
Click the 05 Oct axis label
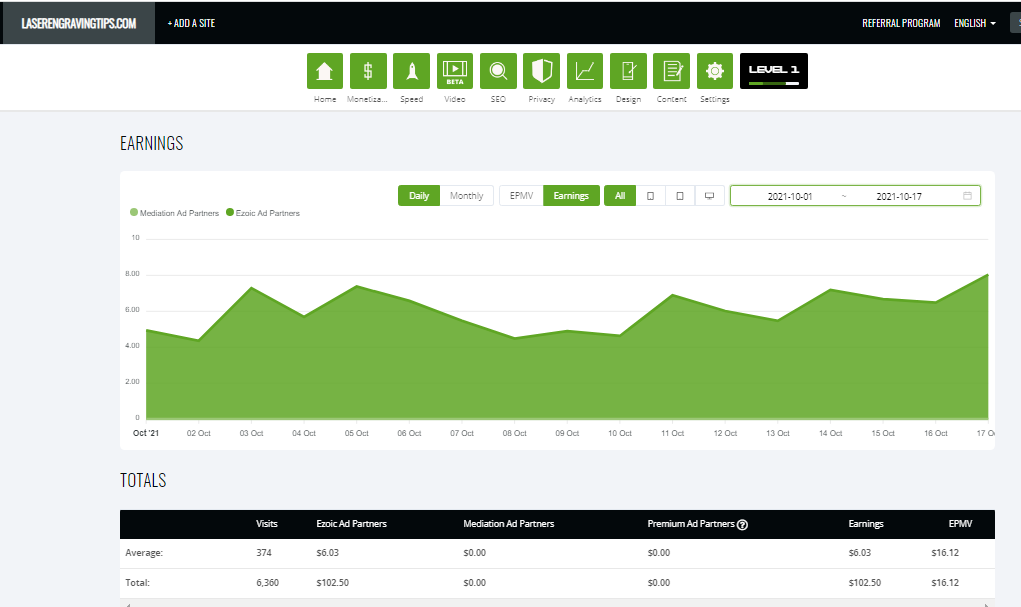(x=357, y=433)
